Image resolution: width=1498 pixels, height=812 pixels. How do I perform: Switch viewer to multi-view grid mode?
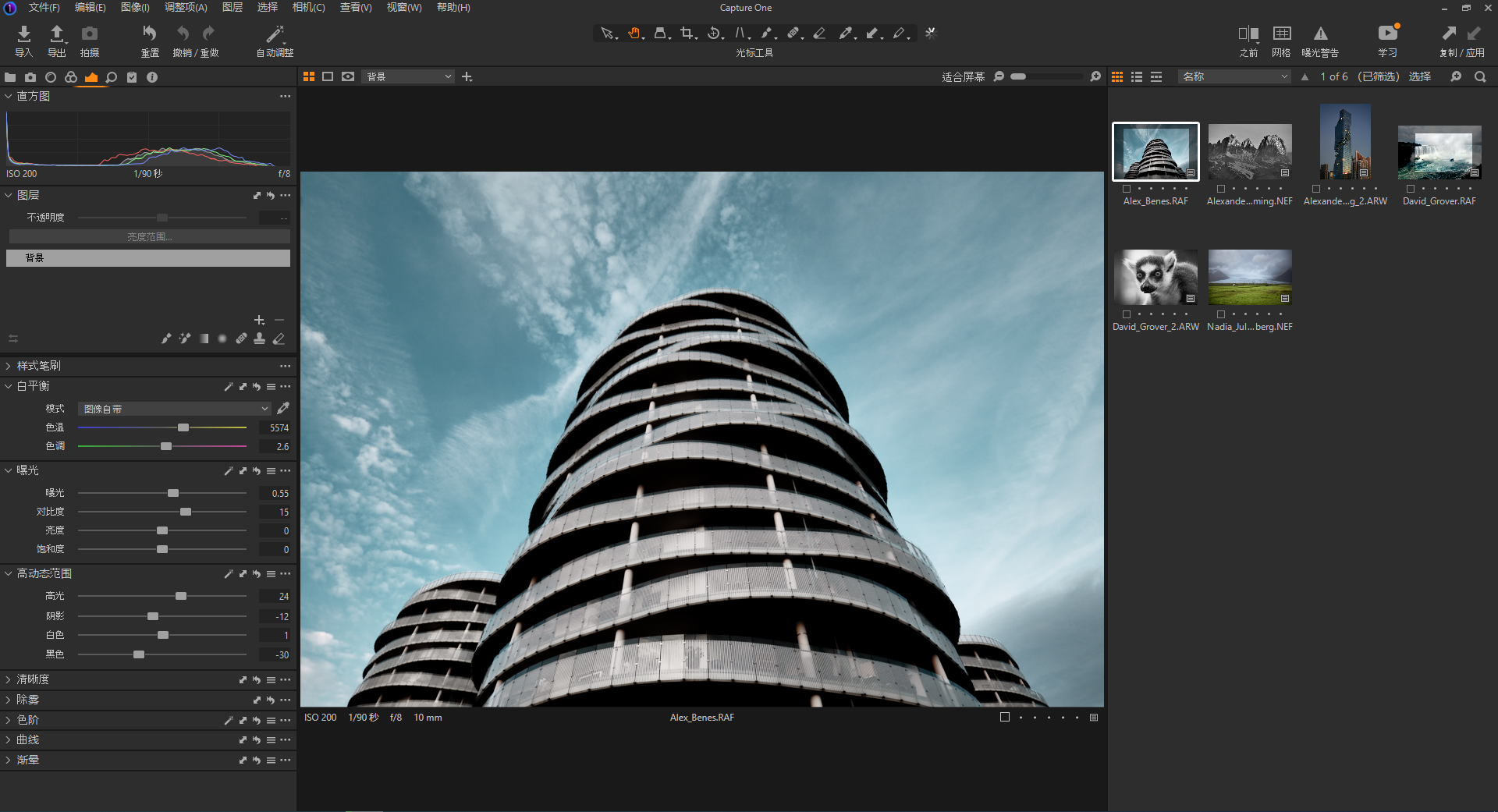pos(309,76)
